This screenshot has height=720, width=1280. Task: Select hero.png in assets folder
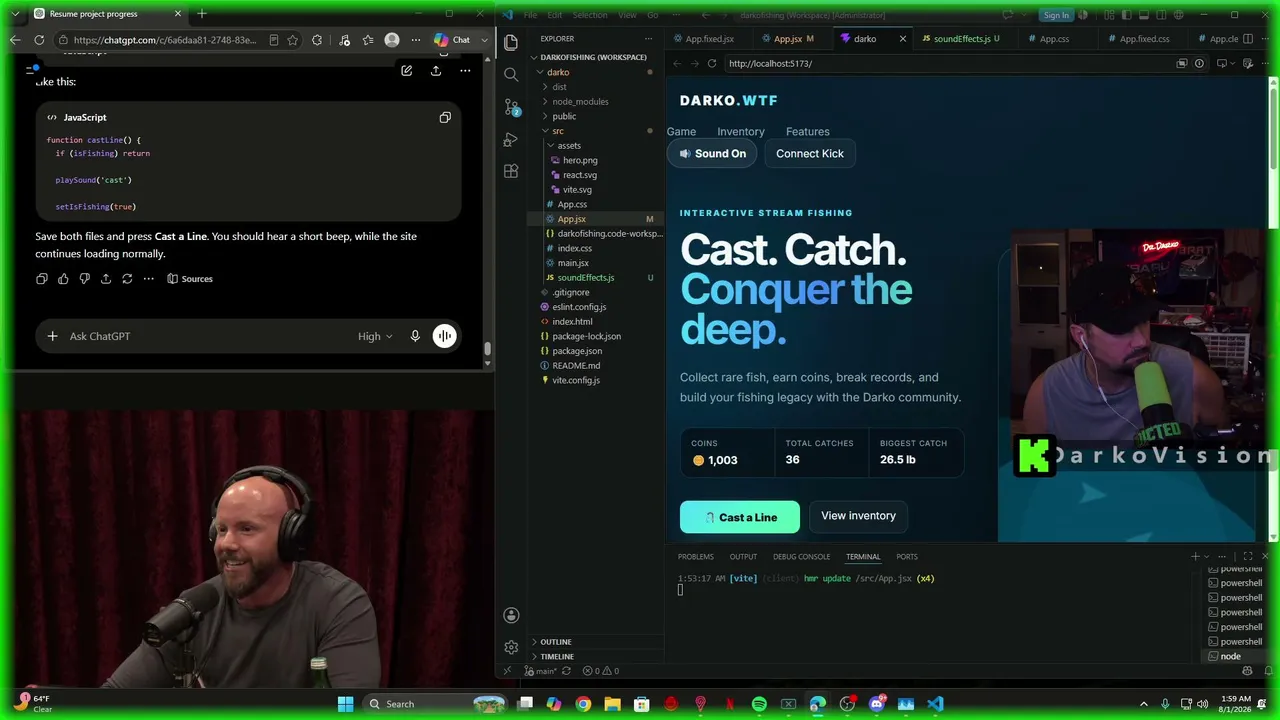coord(580,160)
